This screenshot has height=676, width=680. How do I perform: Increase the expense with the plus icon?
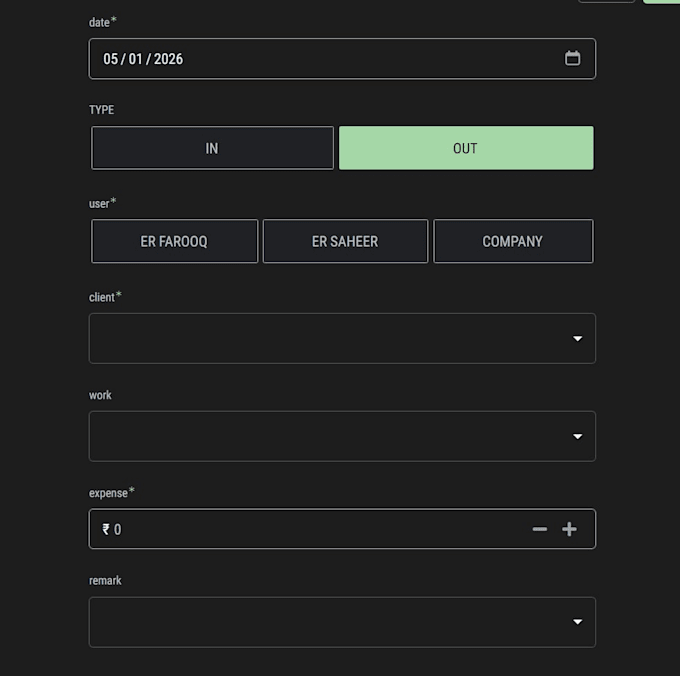(569, 529)
